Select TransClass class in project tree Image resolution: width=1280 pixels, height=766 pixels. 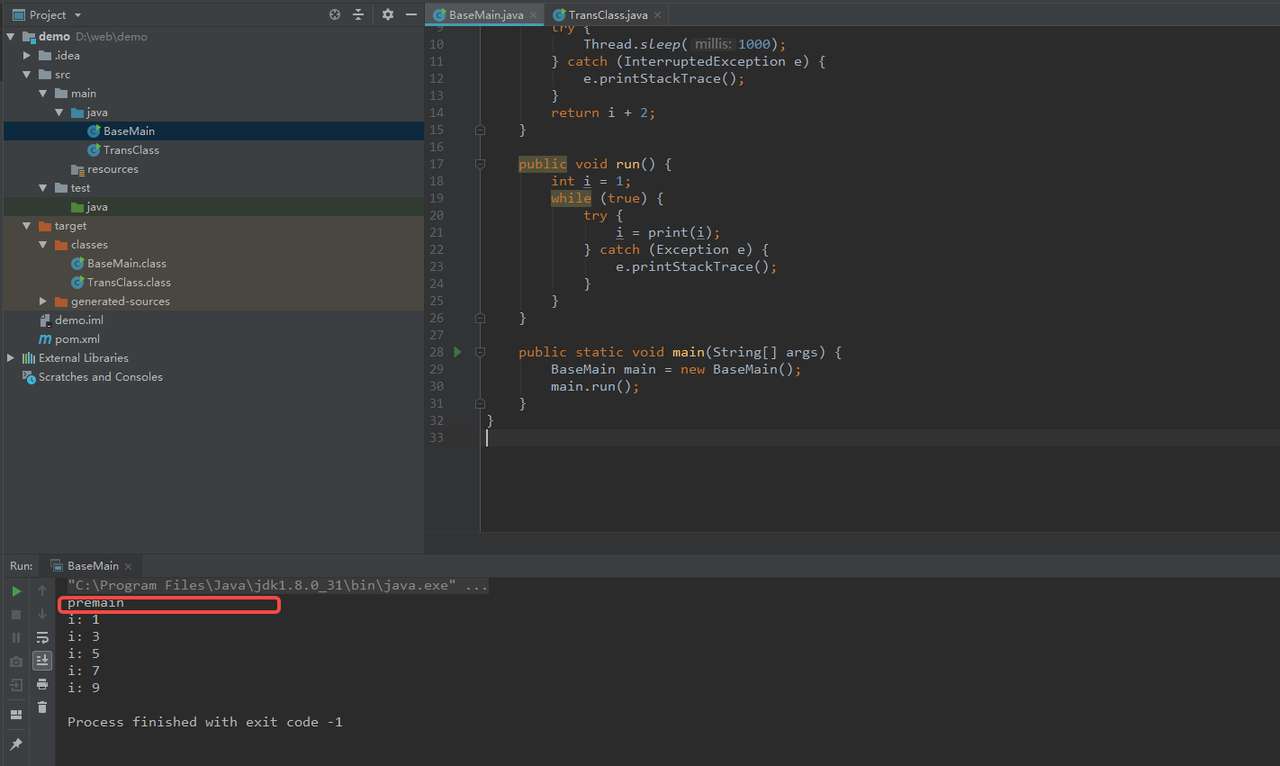(131, 150)
